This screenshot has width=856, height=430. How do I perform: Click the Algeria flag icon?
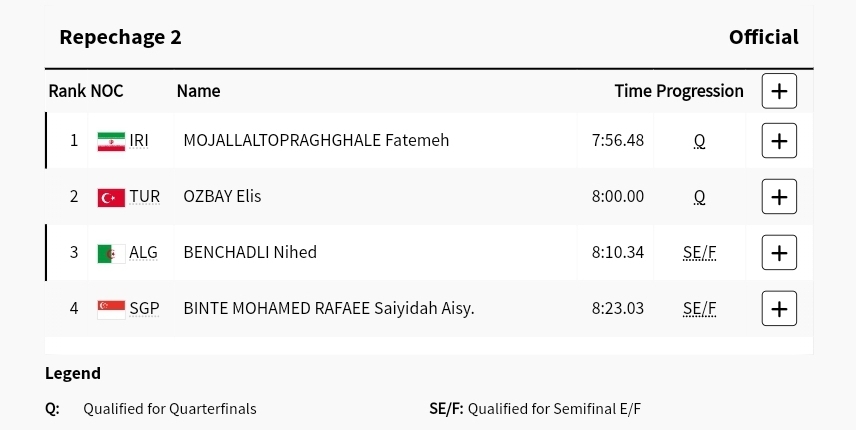point(111,253)
